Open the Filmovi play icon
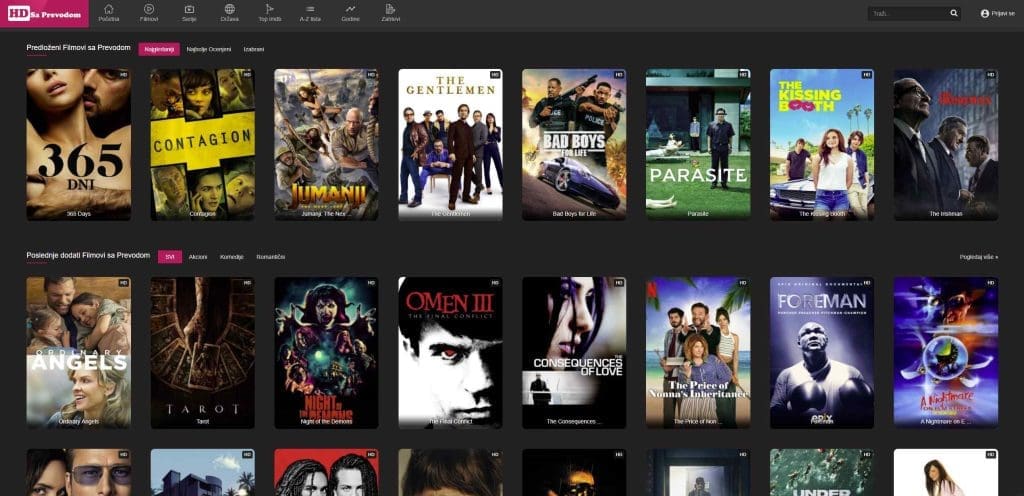 click(x=149, y=9)
